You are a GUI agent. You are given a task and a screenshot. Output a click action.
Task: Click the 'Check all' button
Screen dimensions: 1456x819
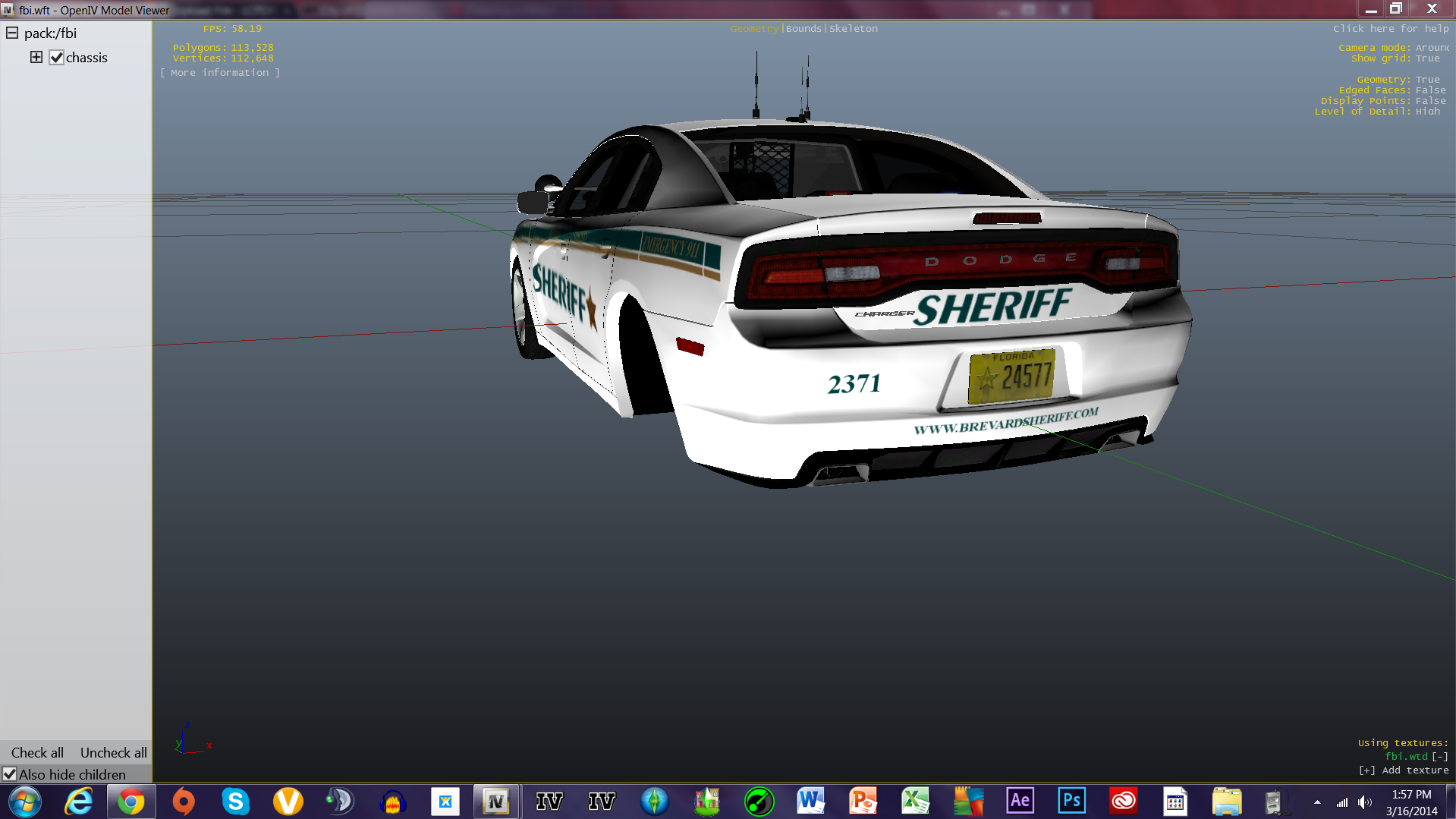click(37, 752)
